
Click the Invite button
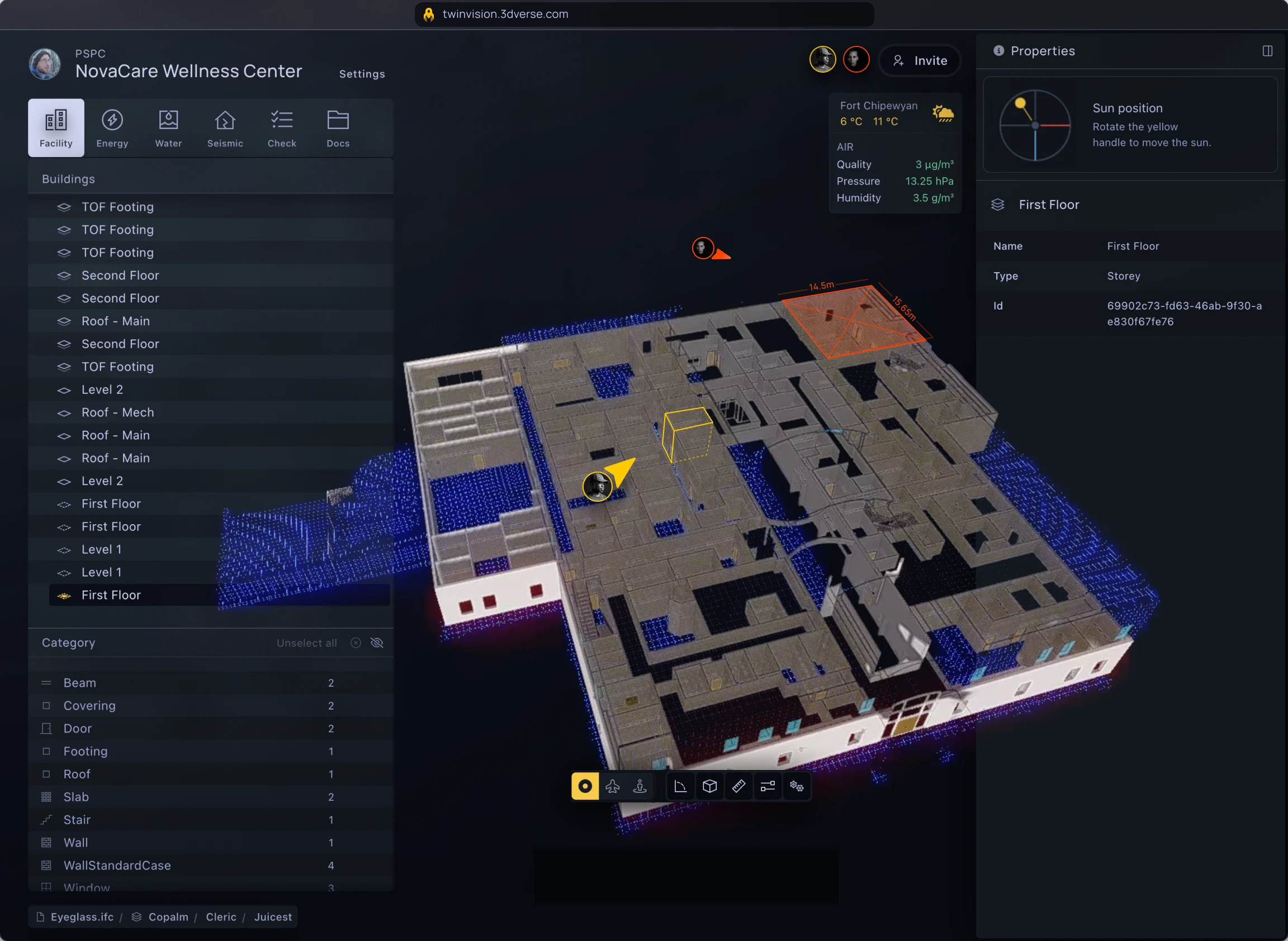tap(919, 60)
